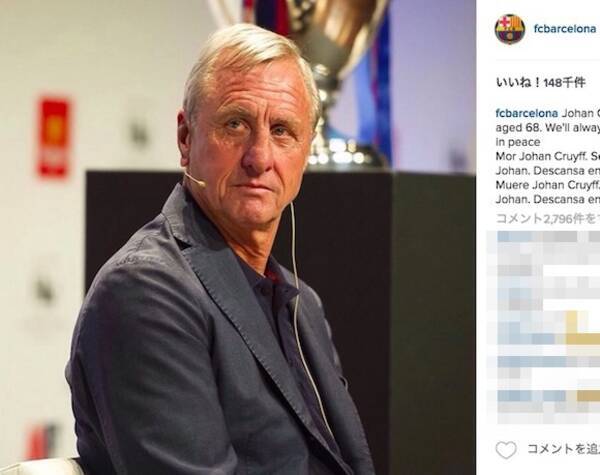Click the heart like icon
The width and height of the screenshot is (600, 475).
506,450
